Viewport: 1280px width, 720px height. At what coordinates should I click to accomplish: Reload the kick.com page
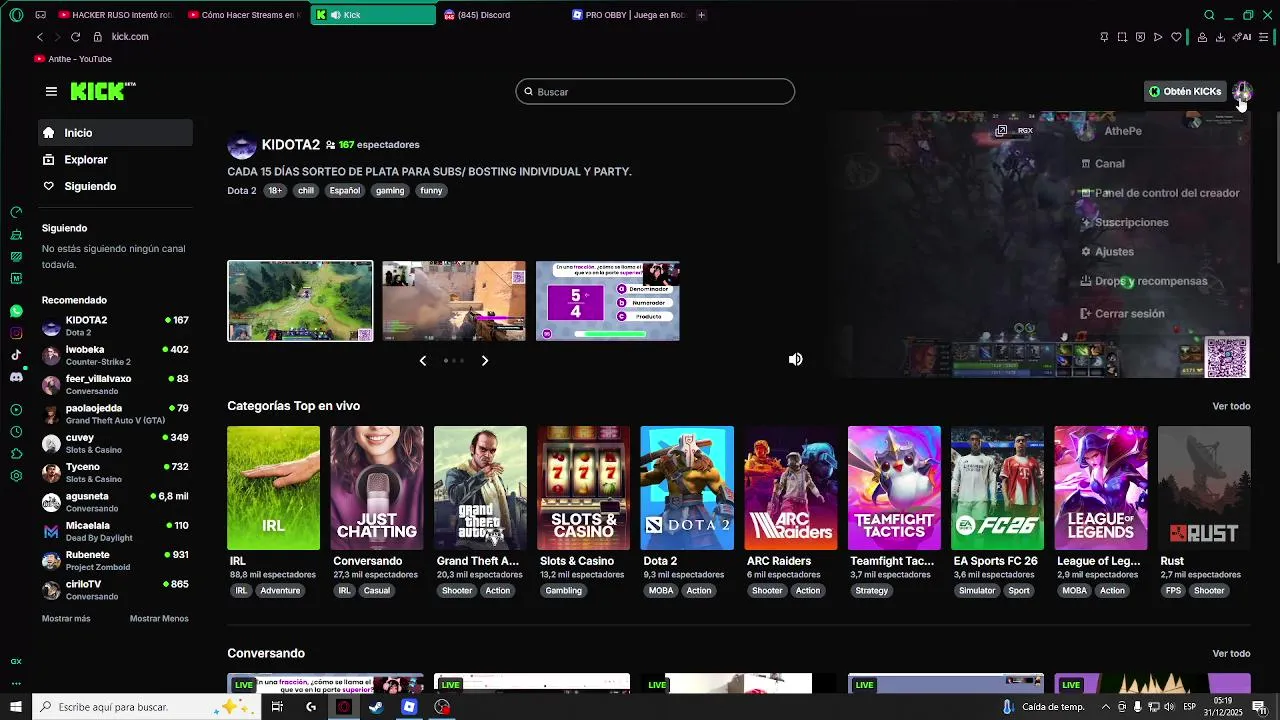tap(75, 37)
